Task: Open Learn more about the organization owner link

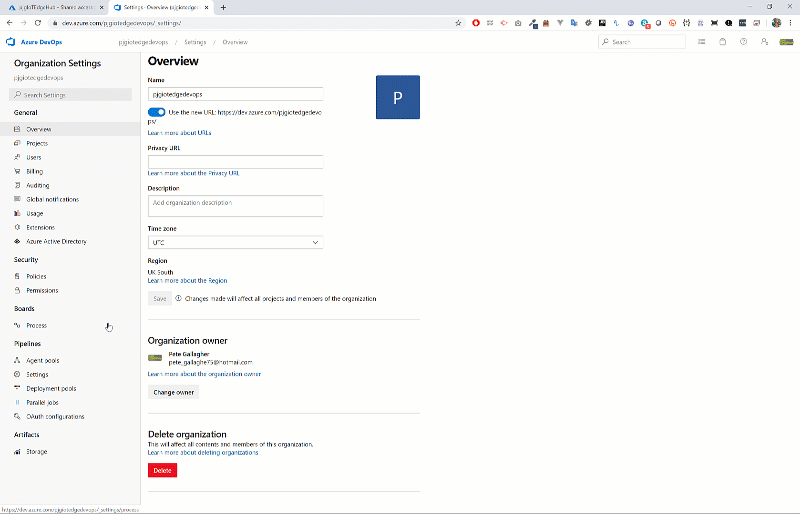Action: tap(204, 374)
